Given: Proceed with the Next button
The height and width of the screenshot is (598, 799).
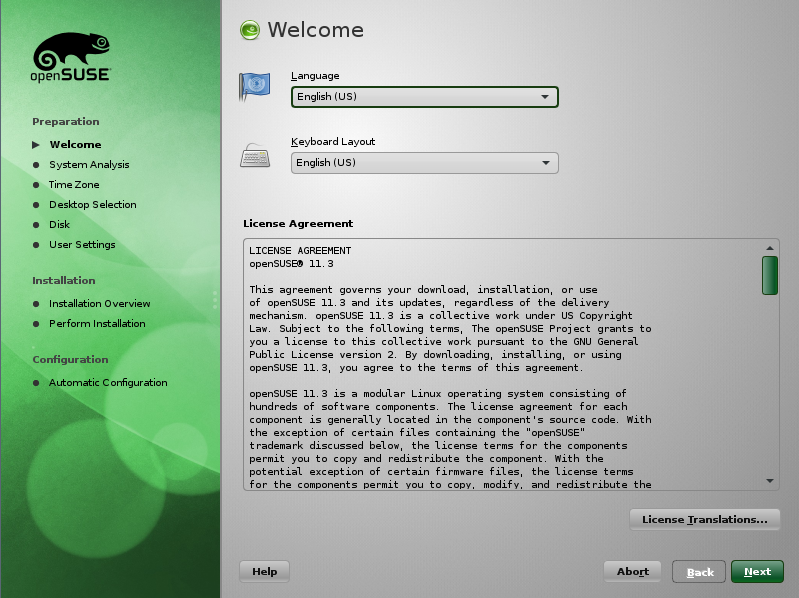Looking at the screenshot, I should coord(757,572).
